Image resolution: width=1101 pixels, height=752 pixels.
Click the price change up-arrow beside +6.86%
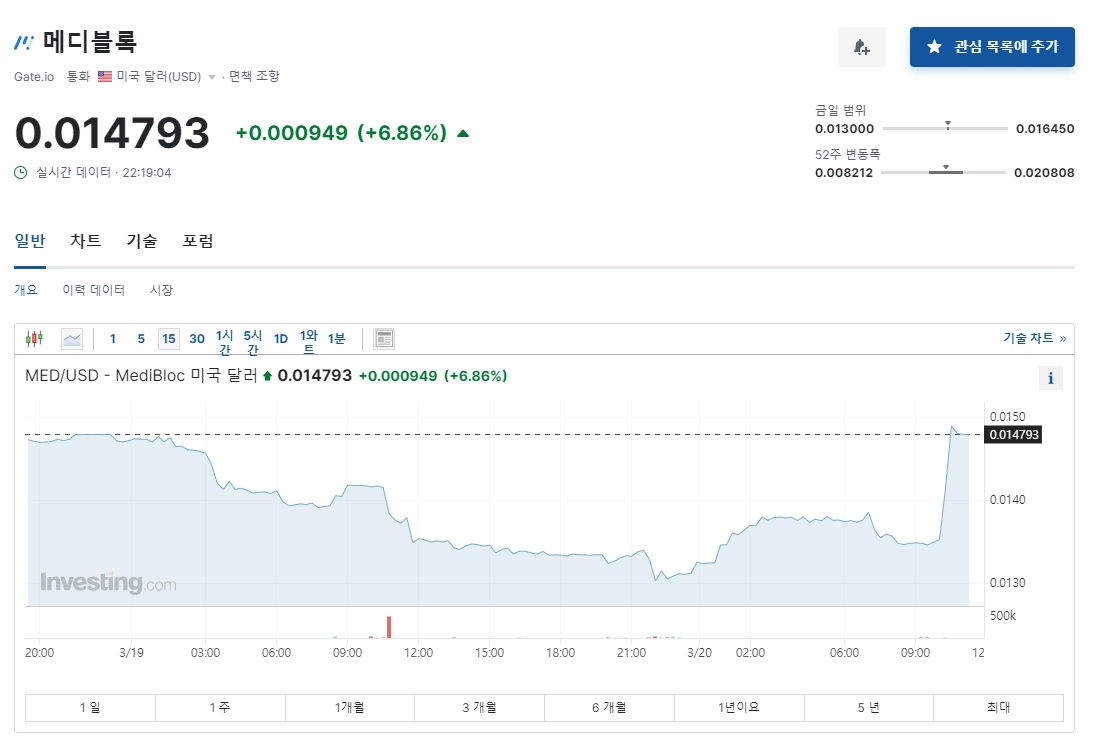click(x=463, y=133)
